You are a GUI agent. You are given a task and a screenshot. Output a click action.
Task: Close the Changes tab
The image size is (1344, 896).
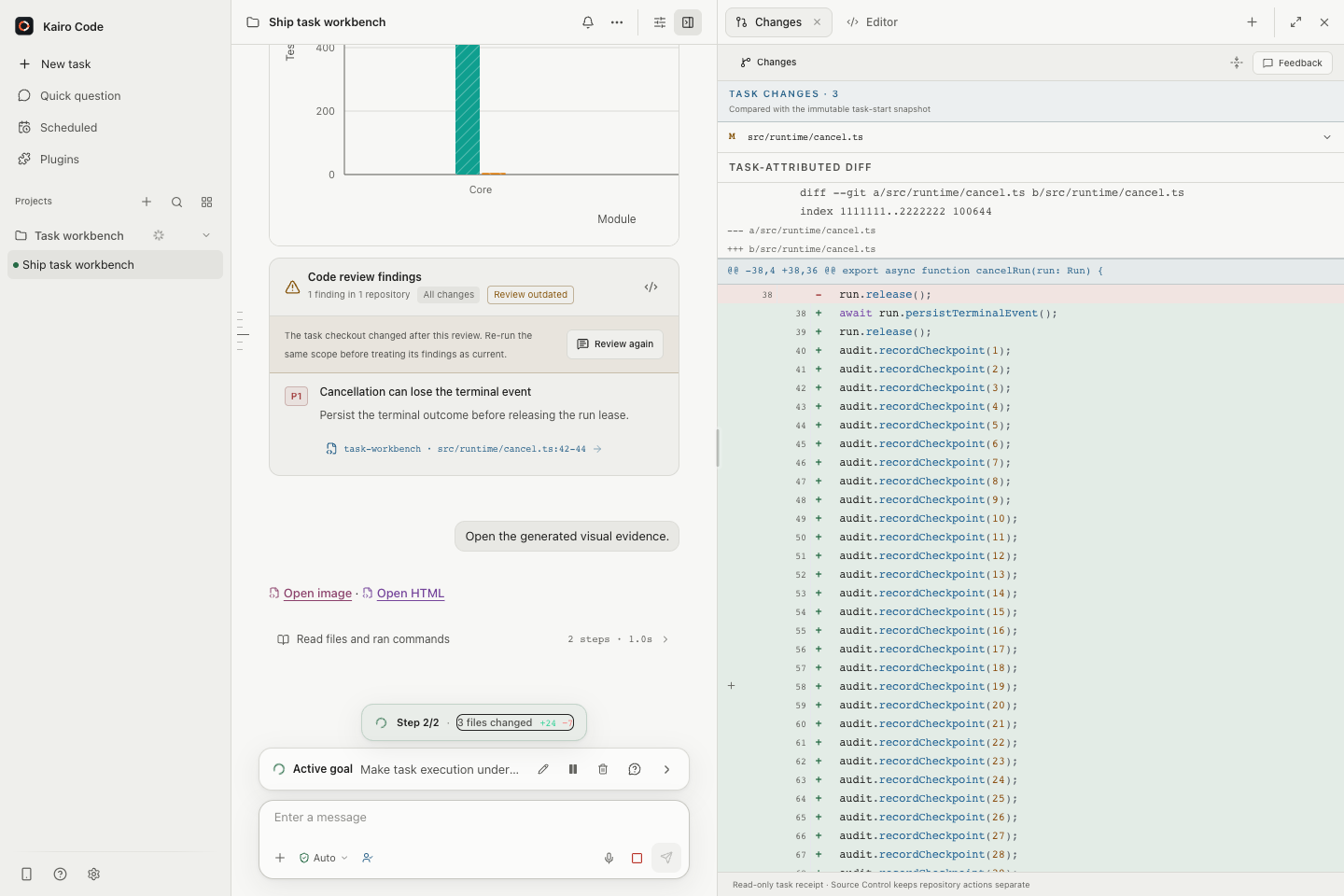pyautogui.click(x=818, y=22)
